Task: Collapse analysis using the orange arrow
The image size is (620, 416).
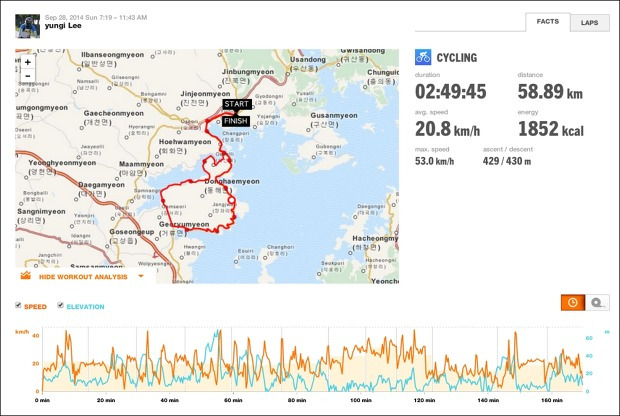Action: (x=141, y=276)
